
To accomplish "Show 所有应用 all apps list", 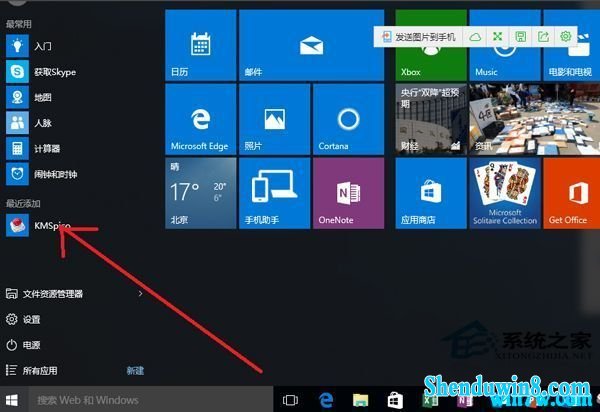I will coord(31,370).
